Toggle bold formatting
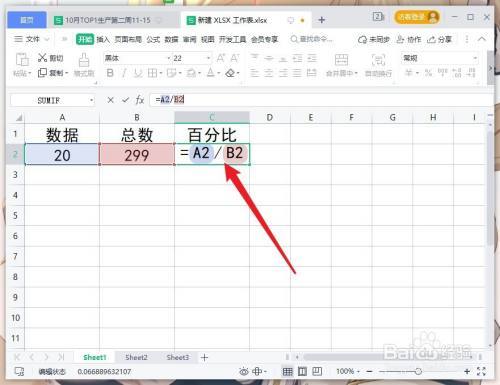This screenshot has height=385, width=500. 110,73
